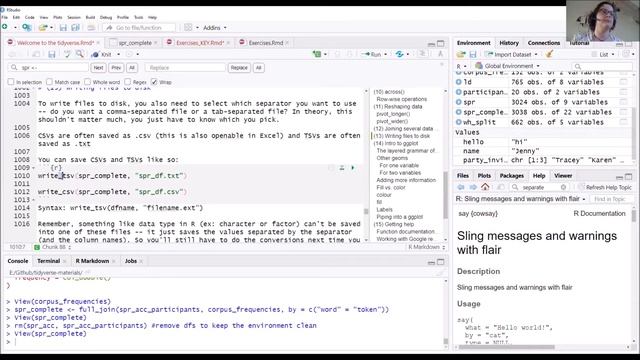Switch to the History tab
Screen dimensions: 640x360
[x=509, y=43]
